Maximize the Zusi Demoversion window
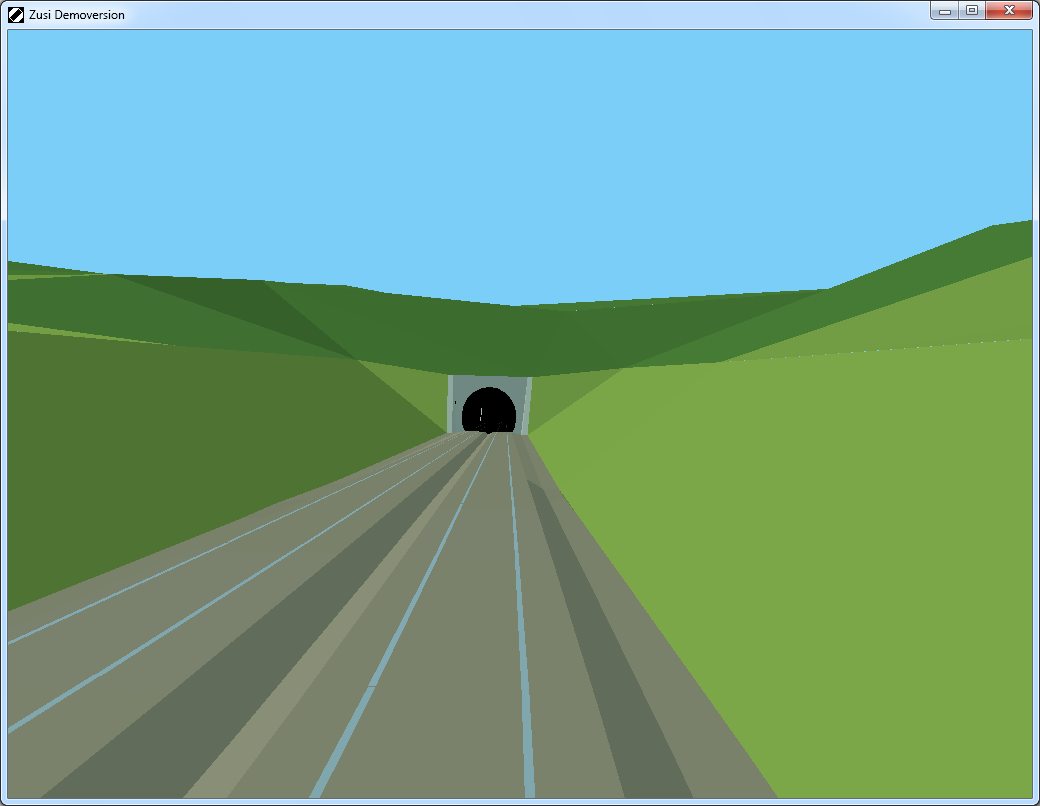This screenshot has height=806, width=1040. tap(972, 11)
